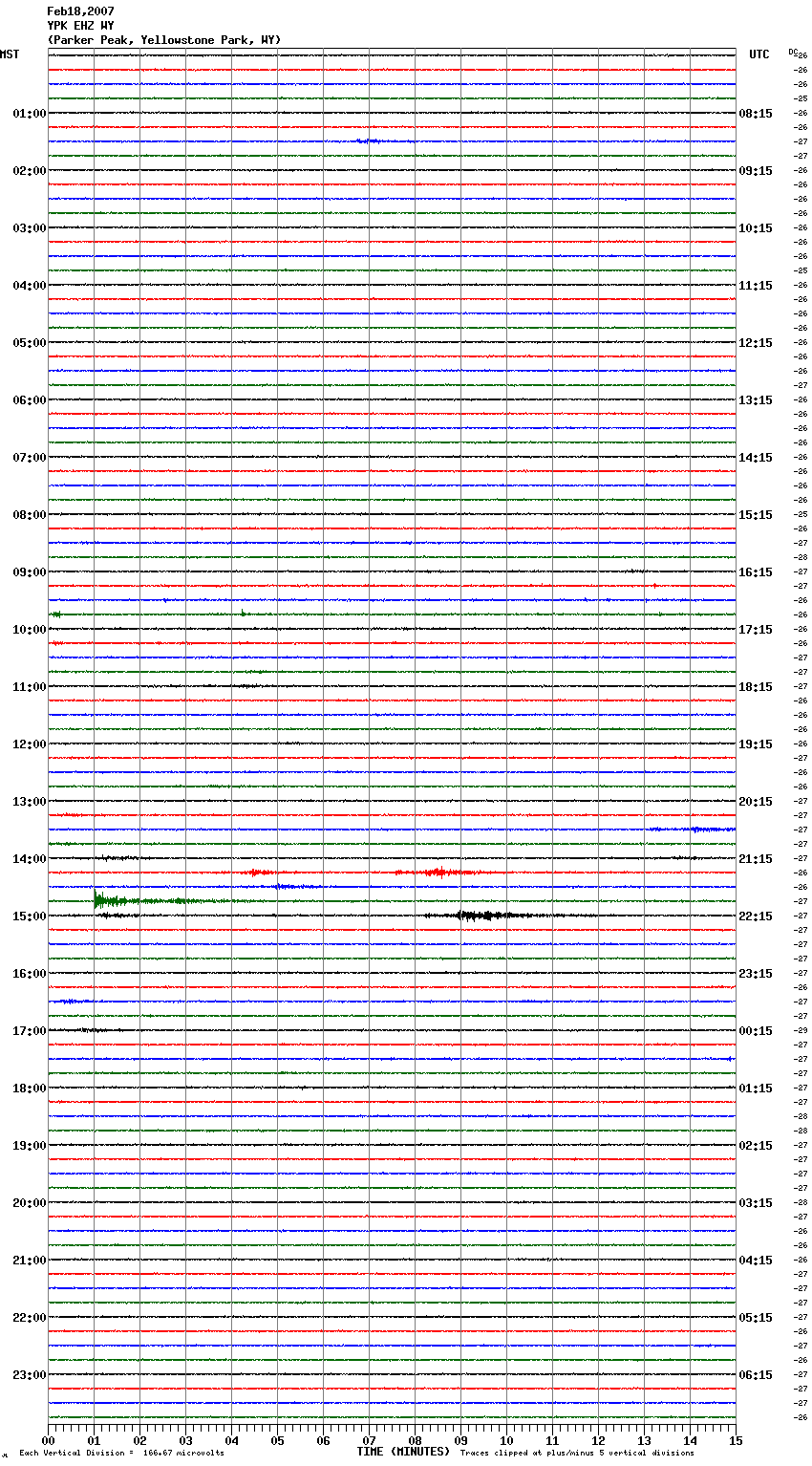This screenshot has width=812, height=1466.
Task: Click the small blue burst on the 01:30 trace
Action: [x=371, y=141]
